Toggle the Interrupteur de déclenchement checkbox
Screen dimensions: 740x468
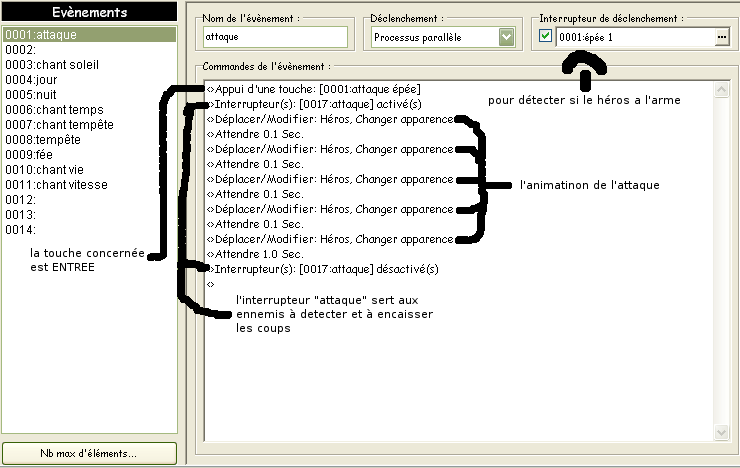[545, 36]
